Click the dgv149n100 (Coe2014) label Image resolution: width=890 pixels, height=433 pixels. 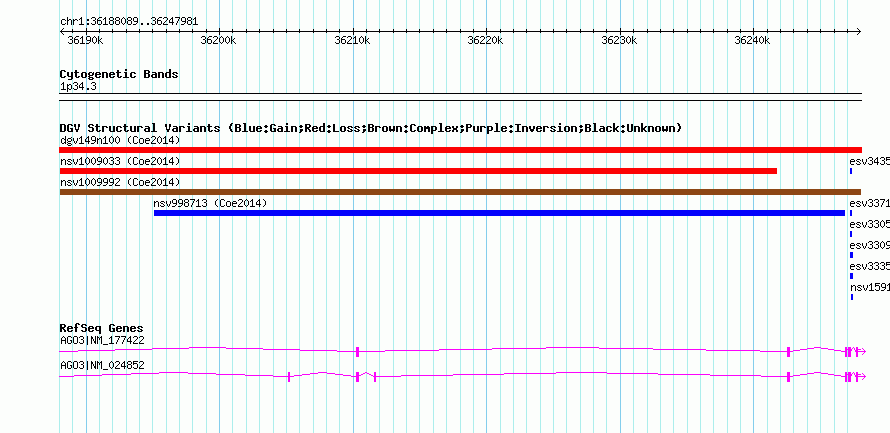click(x=120, y=140)
